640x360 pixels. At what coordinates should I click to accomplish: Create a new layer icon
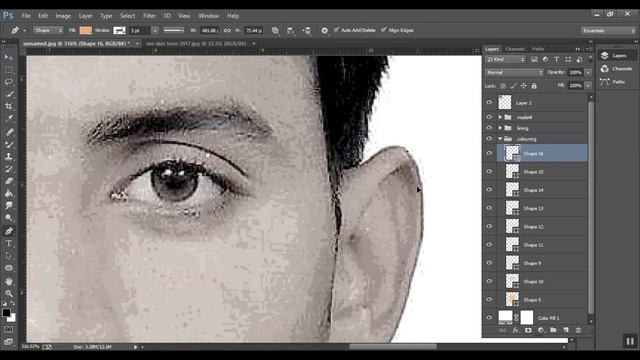[x=566, y=330]
